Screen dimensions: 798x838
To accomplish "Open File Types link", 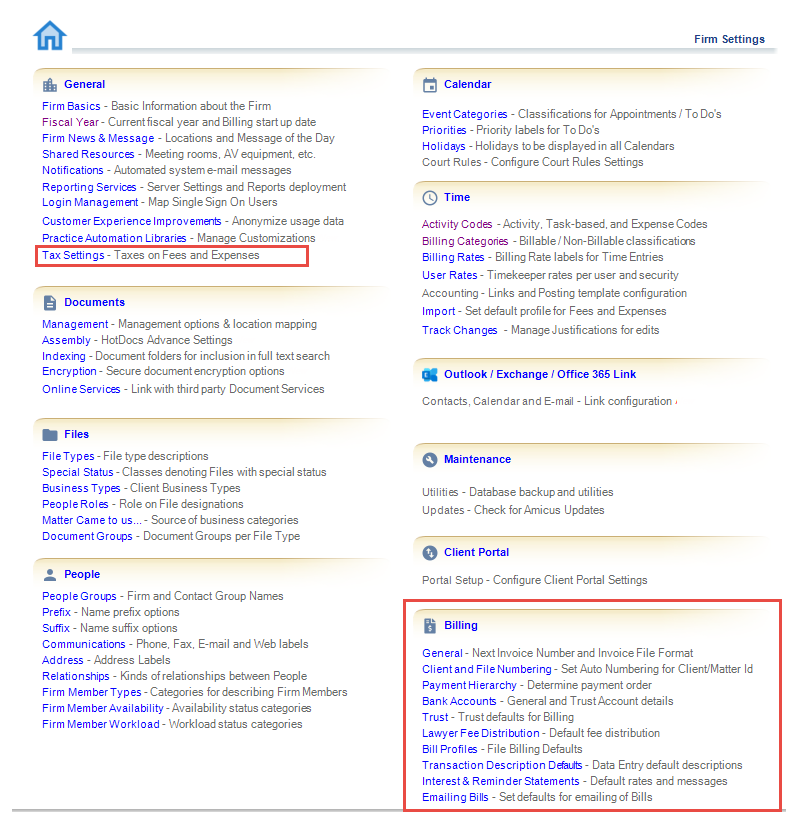I will click(x=68, y=456).
